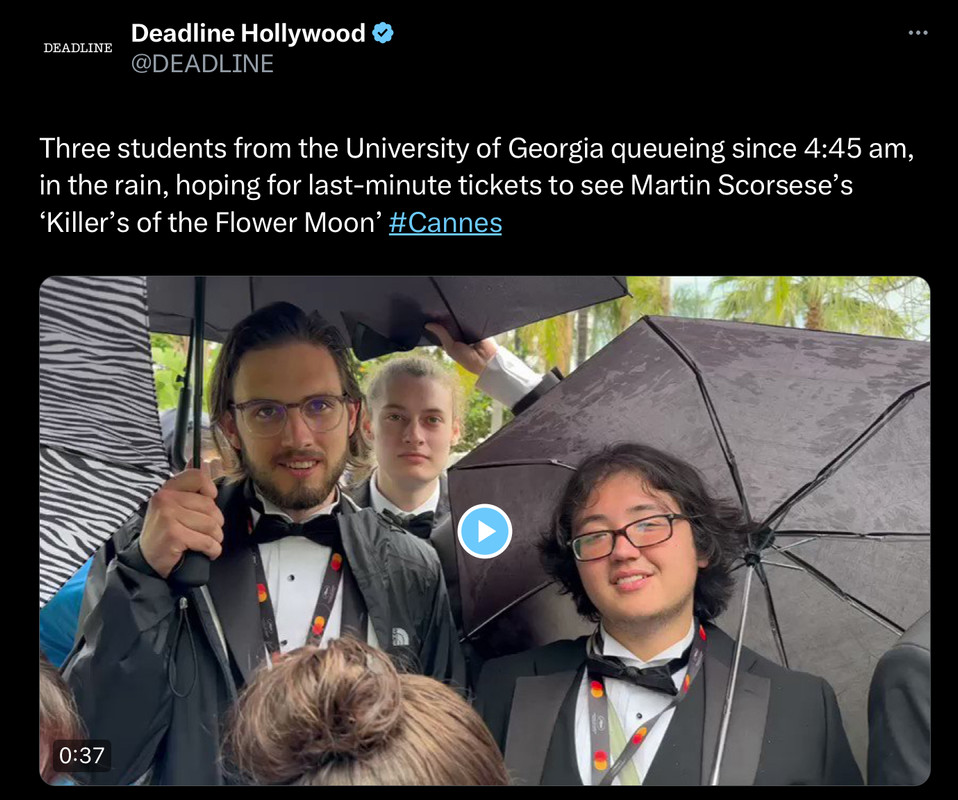Click the hand holding the umbrella handle
This screenshot has width=958, height=800.
[180, 519]
